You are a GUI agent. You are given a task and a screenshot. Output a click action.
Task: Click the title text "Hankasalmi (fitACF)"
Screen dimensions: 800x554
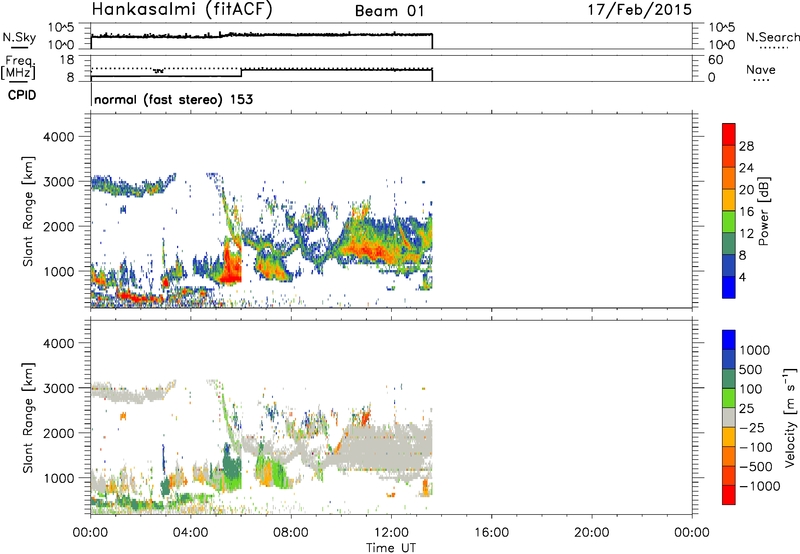182,9
